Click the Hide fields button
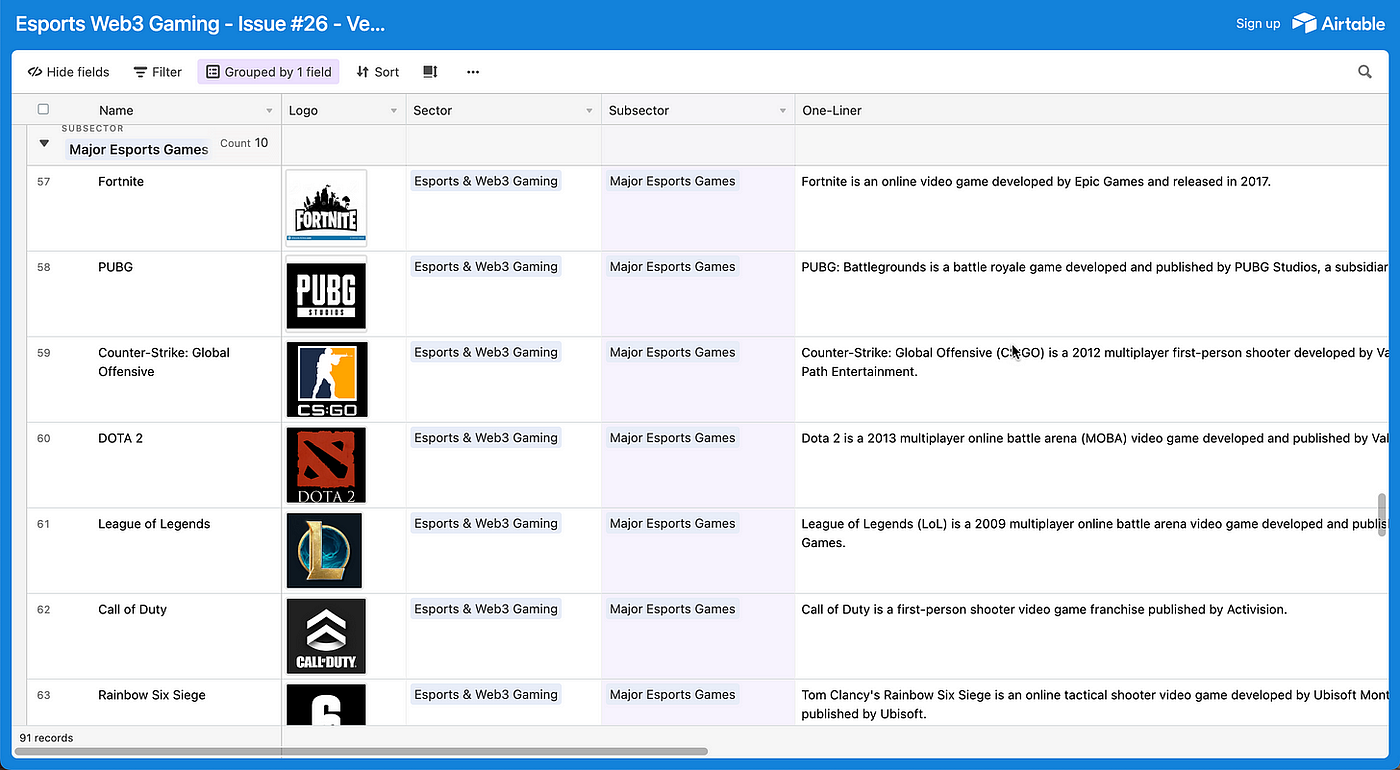The width and height of the screenshot is (1400, 770). click(68, 72)
